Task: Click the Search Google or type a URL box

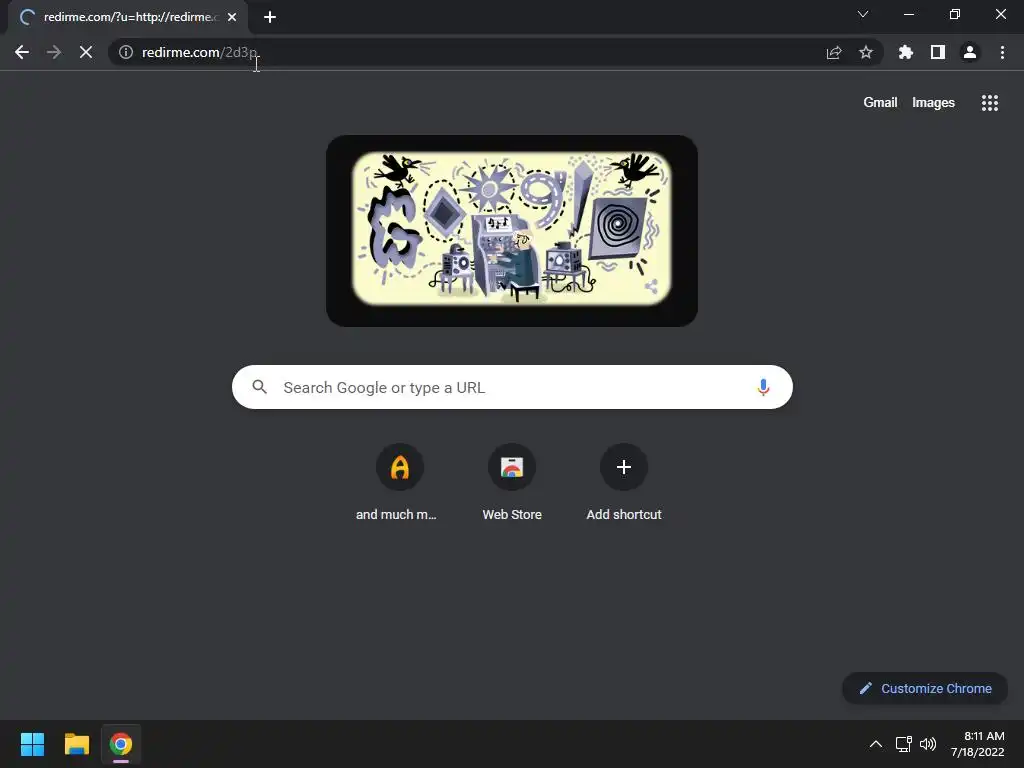Action: click(x=512, y=387)
